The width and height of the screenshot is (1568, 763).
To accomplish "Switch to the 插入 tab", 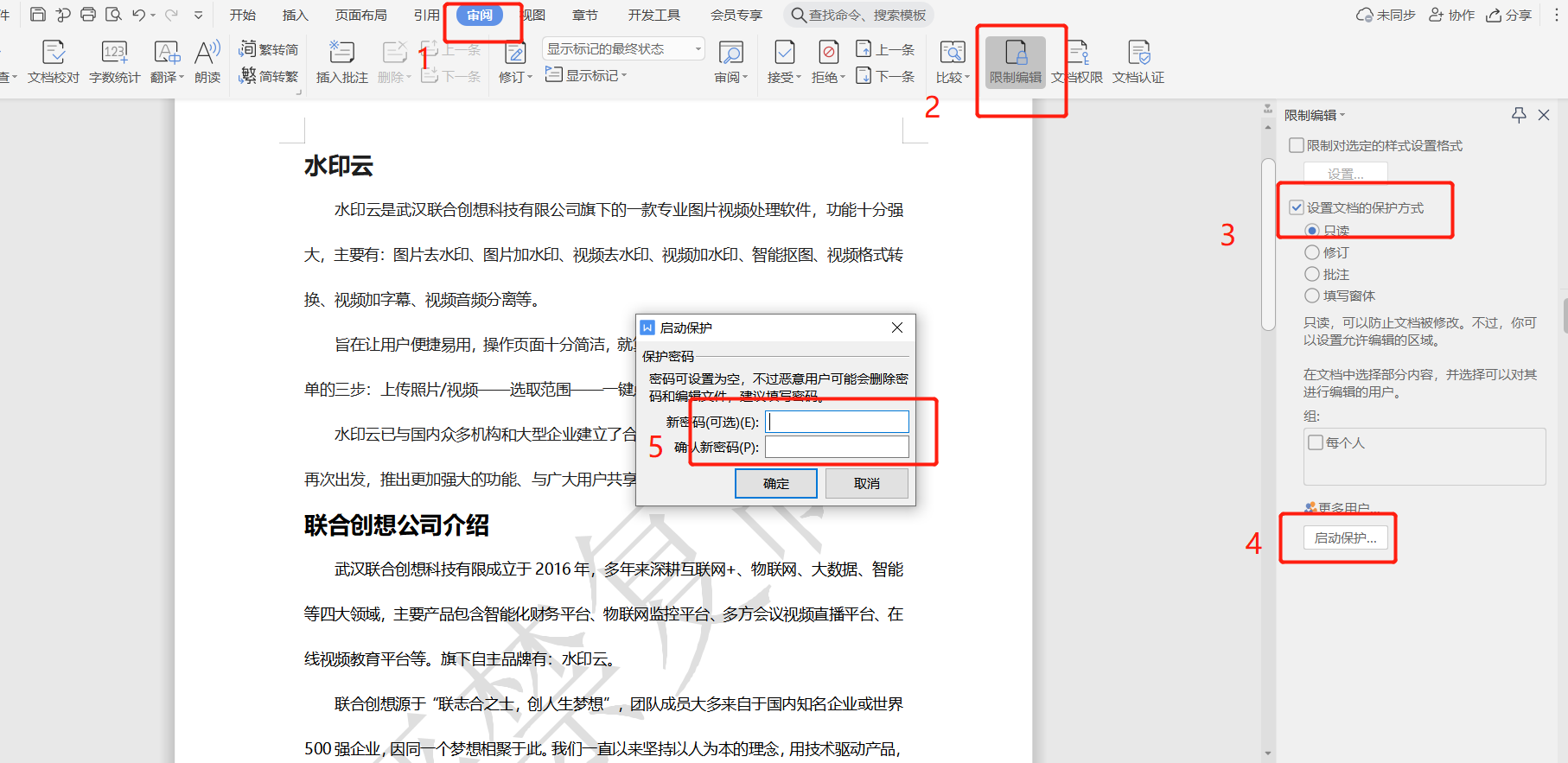I will click(296, 15).
